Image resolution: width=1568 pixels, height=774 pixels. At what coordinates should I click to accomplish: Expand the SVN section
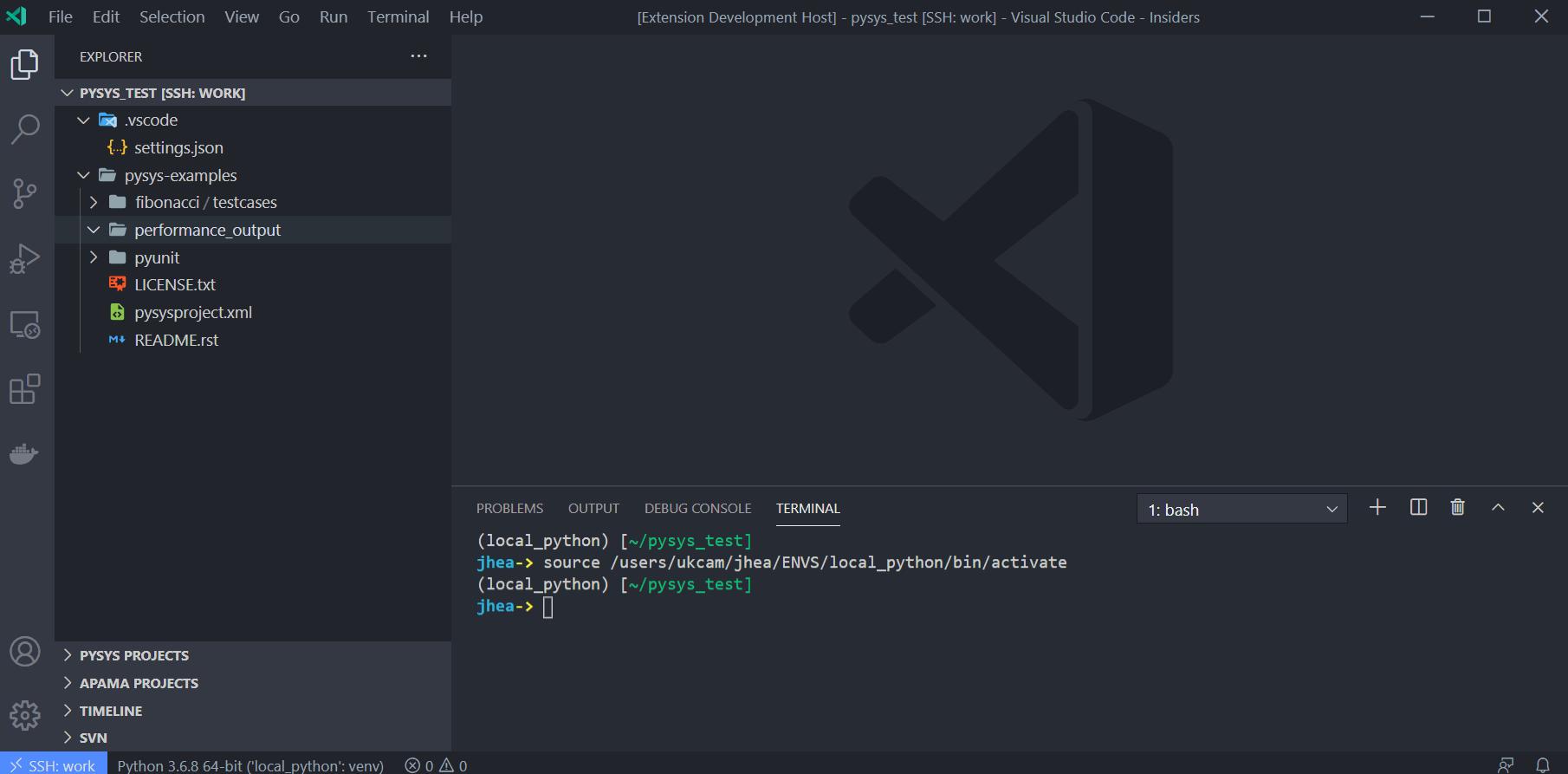click(x=253, y=738)
